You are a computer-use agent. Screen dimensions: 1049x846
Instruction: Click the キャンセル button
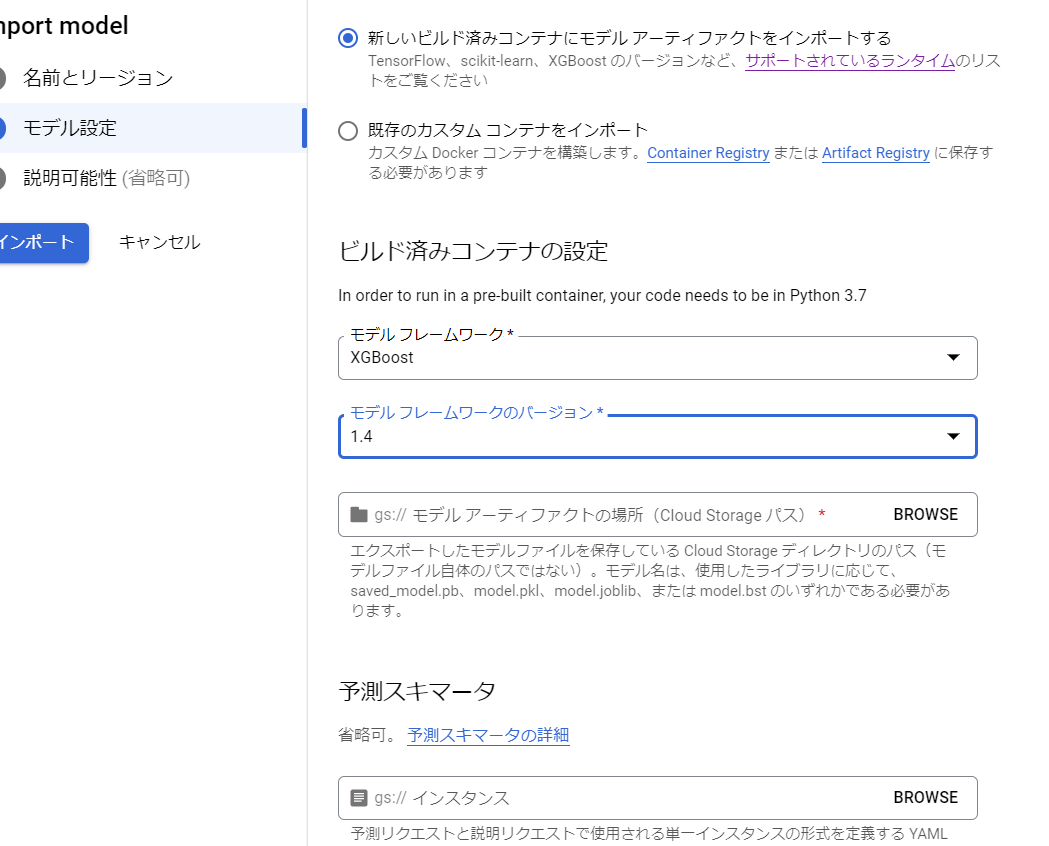(x=159, y=242)
